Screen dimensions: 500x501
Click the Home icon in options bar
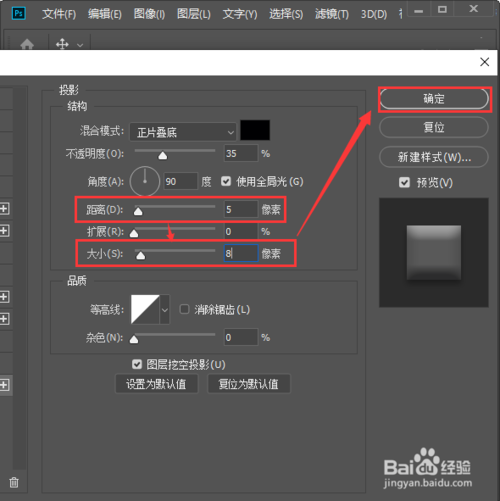point(27,44)
